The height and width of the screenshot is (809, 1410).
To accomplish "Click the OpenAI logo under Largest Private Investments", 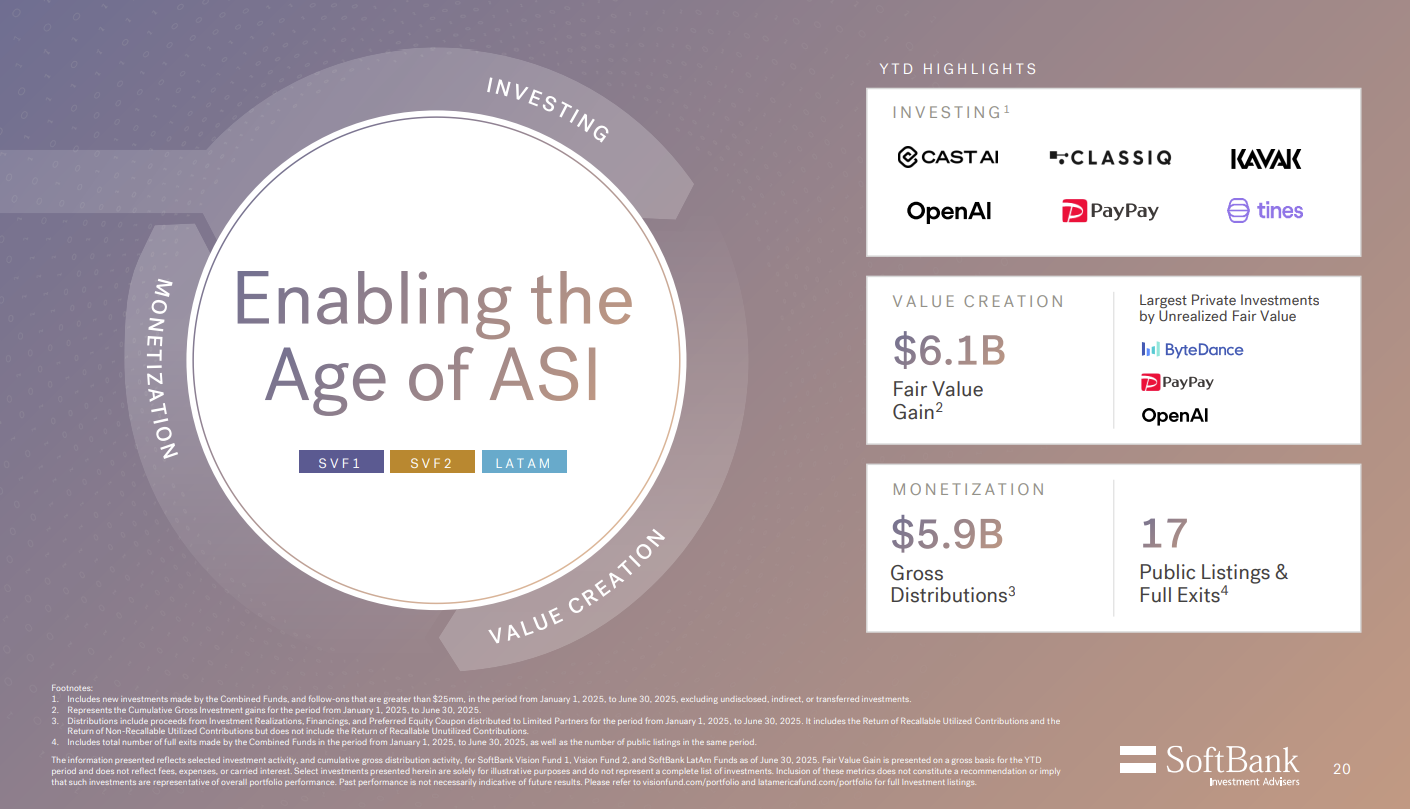I will (x=1175, y=415).
